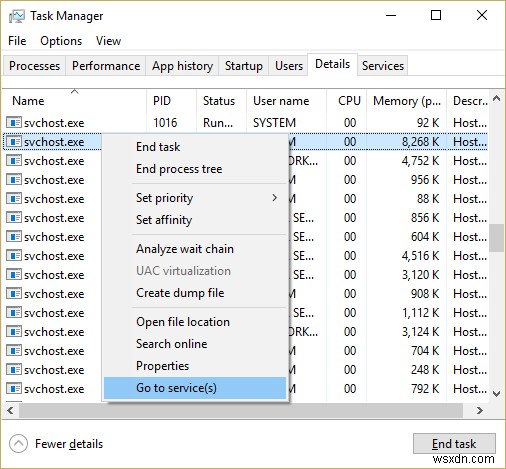Screen dimensions: 506x469
Task: Click the 4,752 K memory value
Action: (x=420, y=161)
